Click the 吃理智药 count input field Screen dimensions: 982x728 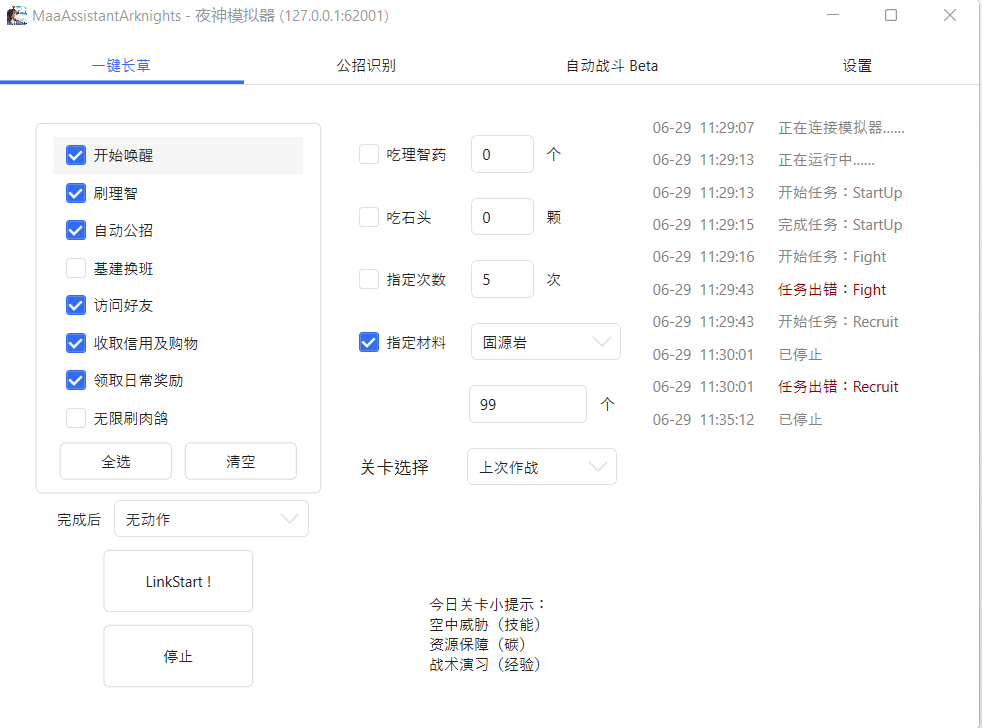502,154
